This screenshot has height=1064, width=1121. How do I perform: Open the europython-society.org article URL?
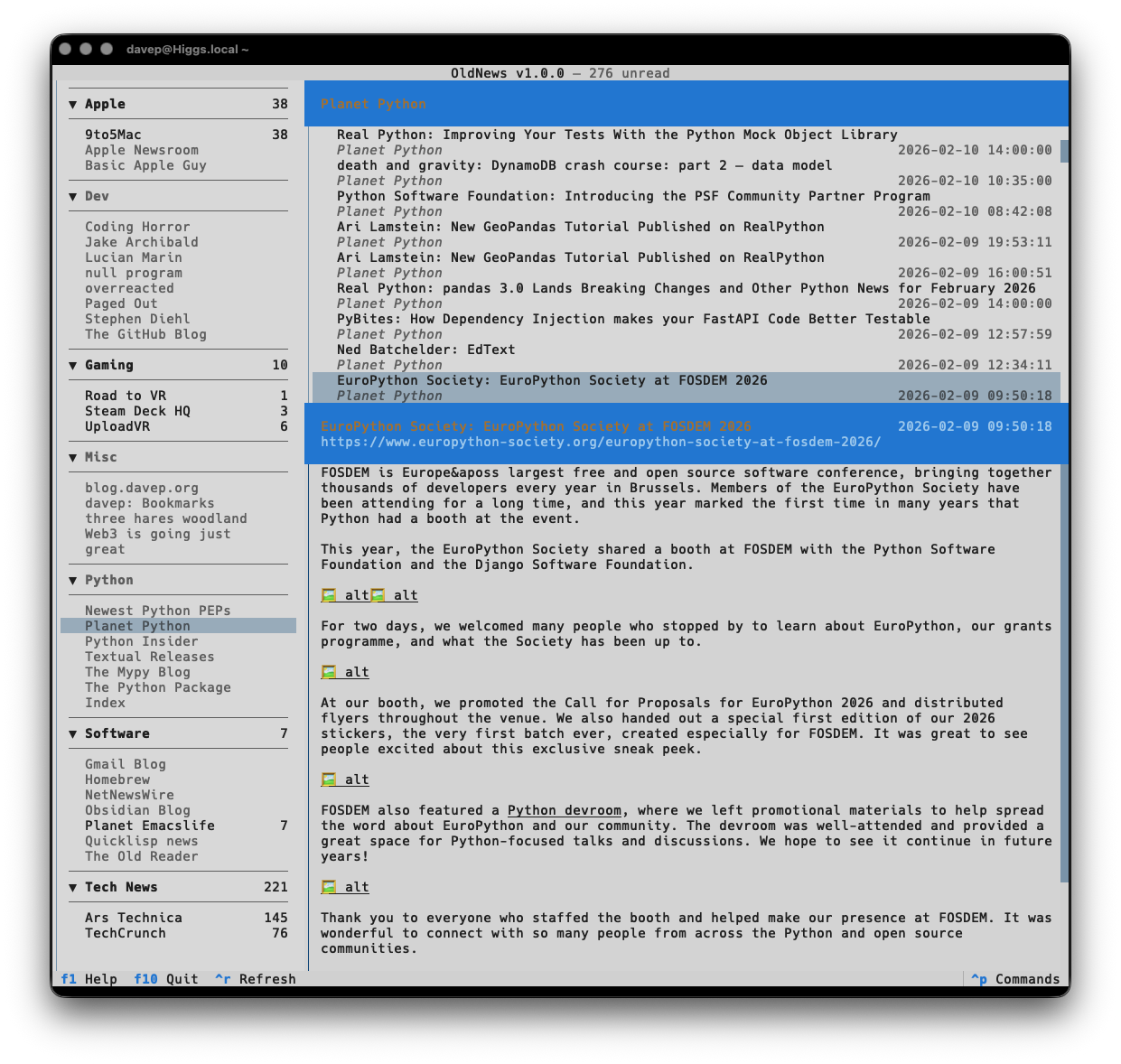(600, 443)
